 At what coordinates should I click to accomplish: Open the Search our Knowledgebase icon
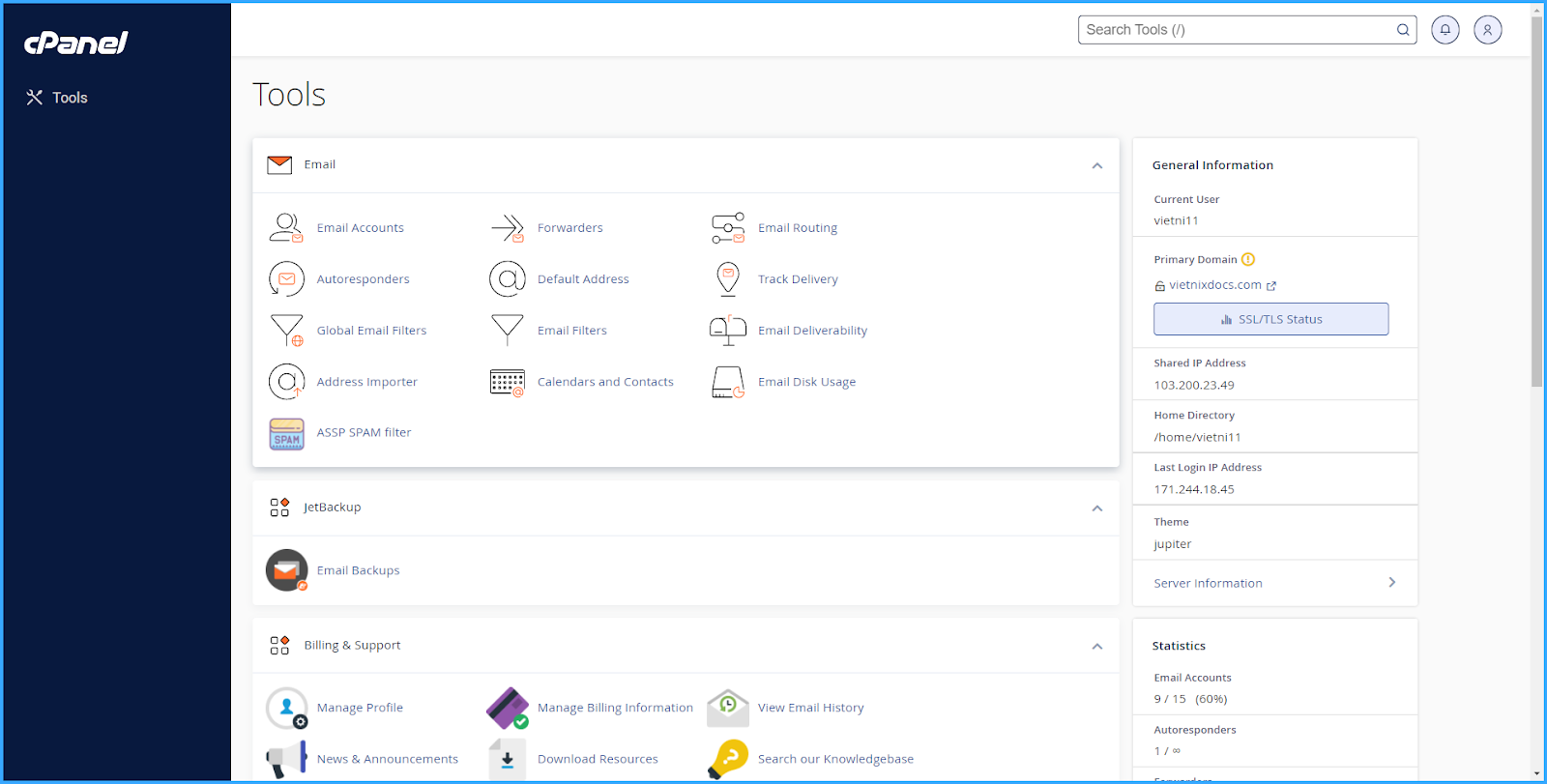(728, 760)
